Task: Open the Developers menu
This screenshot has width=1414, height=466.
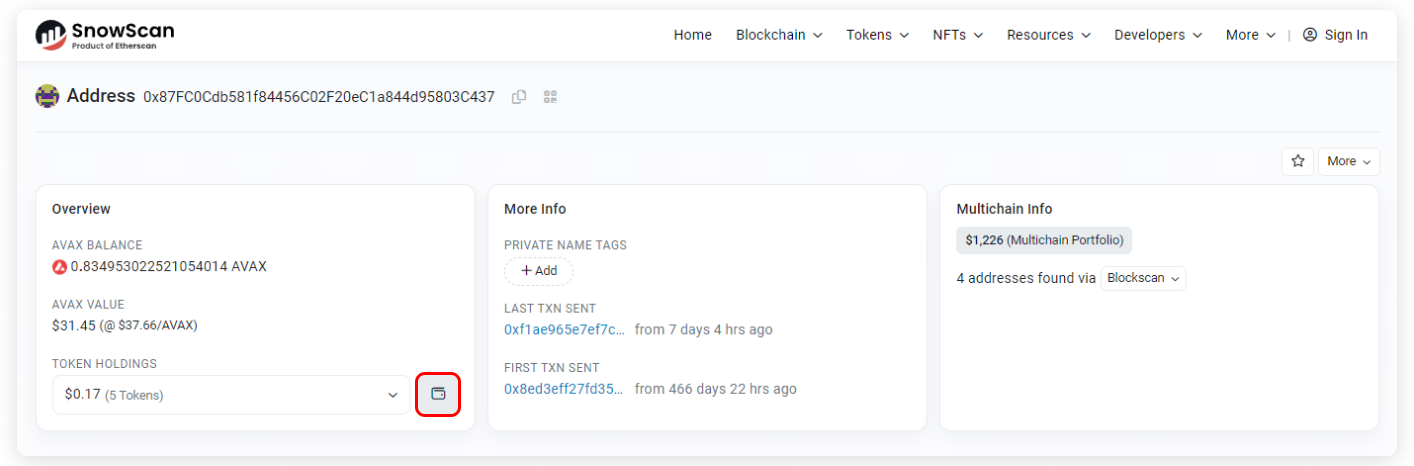Action: (x=1158, y=35)
